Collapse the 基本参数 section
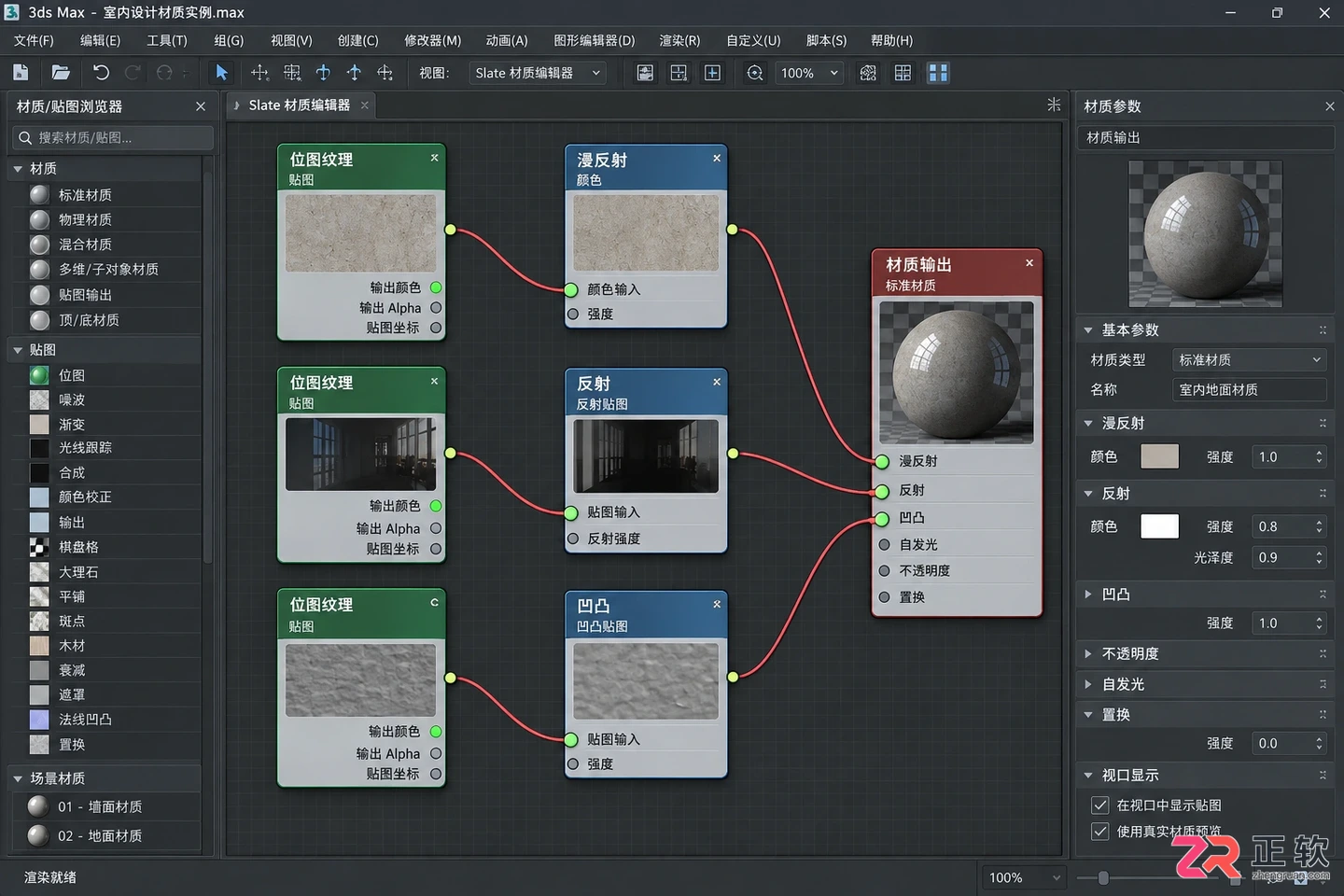 coord(1088,330)
